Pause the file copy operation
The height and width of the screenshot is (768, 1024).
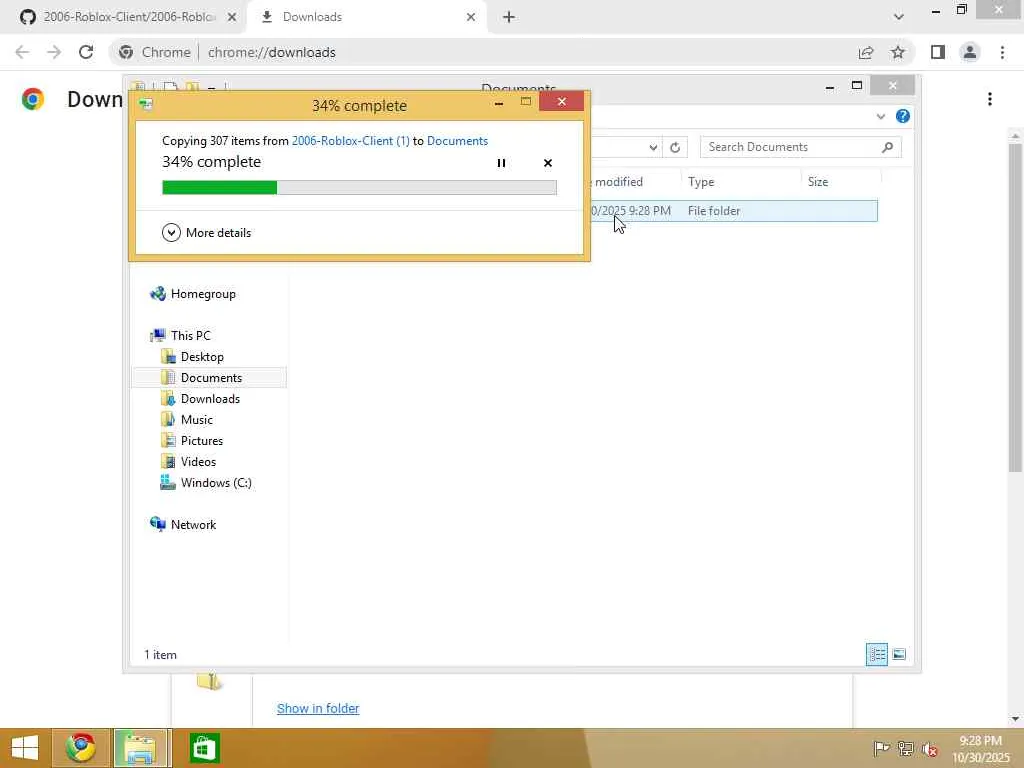tap(501, 163)
